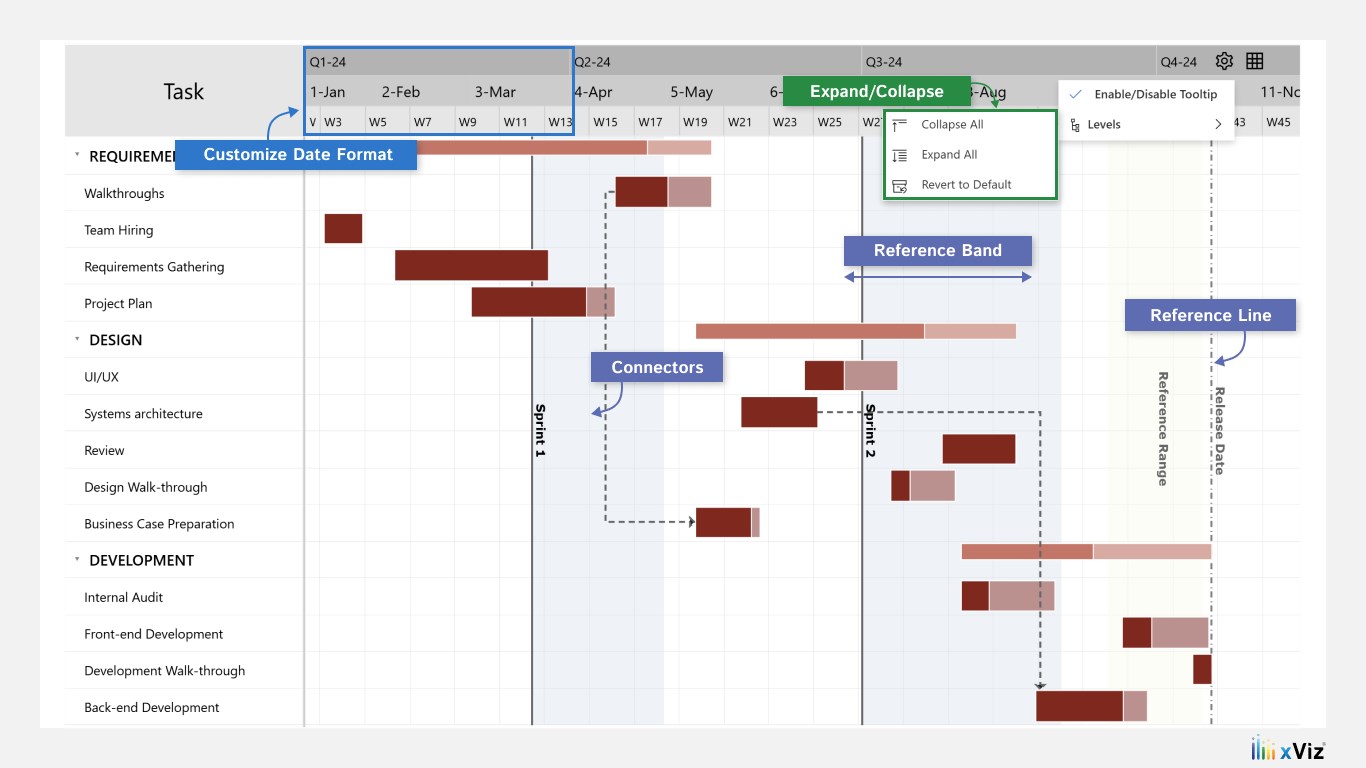The image size is (1366, 768).
Task: Click the 5-May month header
Action: (x=692, y=92)
